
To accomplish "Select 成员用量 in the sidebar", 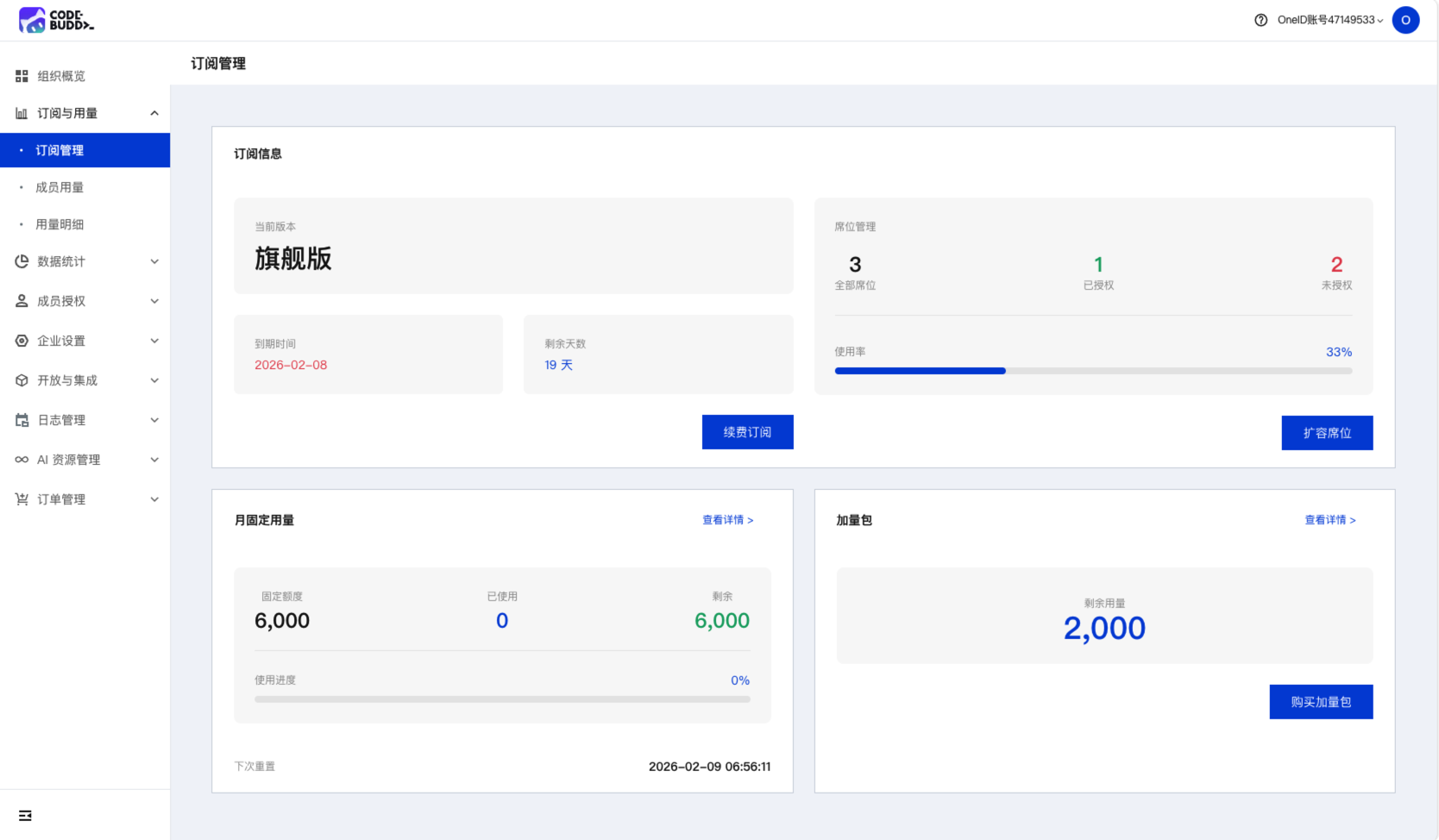I will coord(60,187).
